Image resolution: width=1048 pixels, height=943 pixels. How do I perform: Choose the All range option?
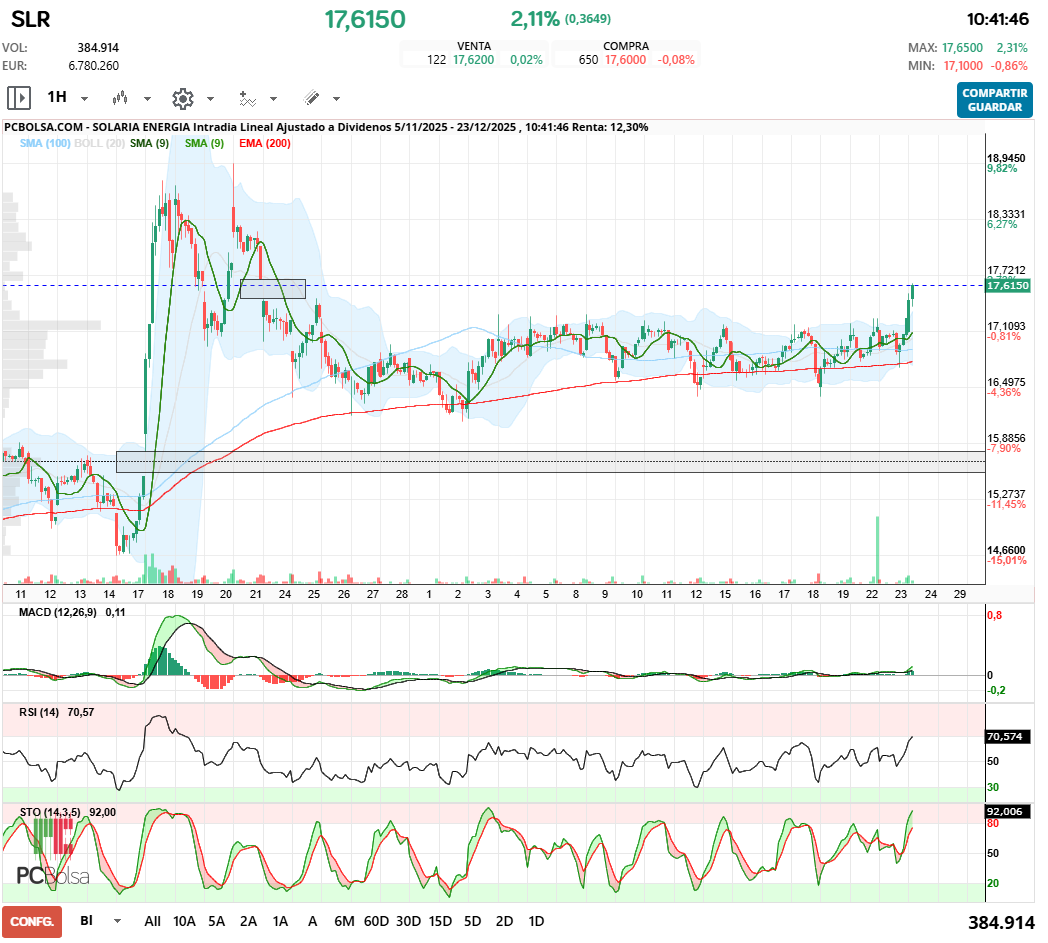pos(152,921)
